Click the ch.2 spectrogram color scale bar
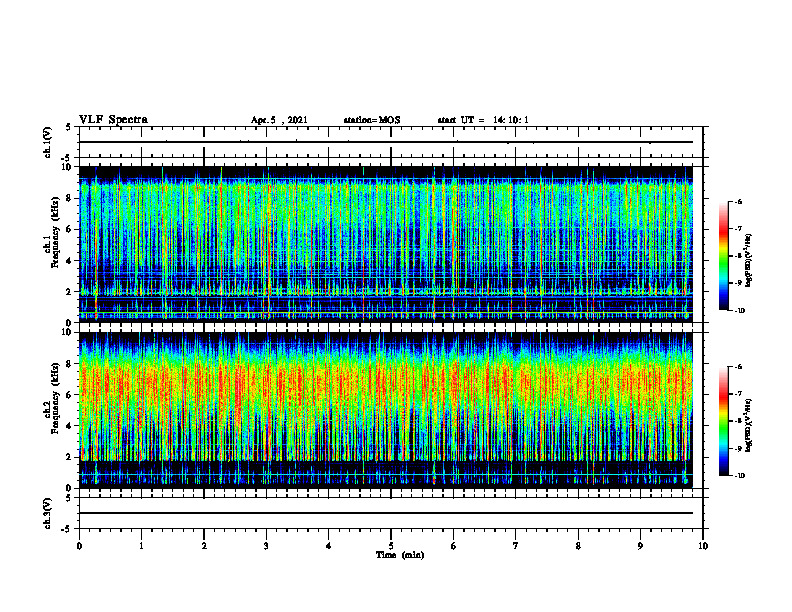 tap(724, 421)
